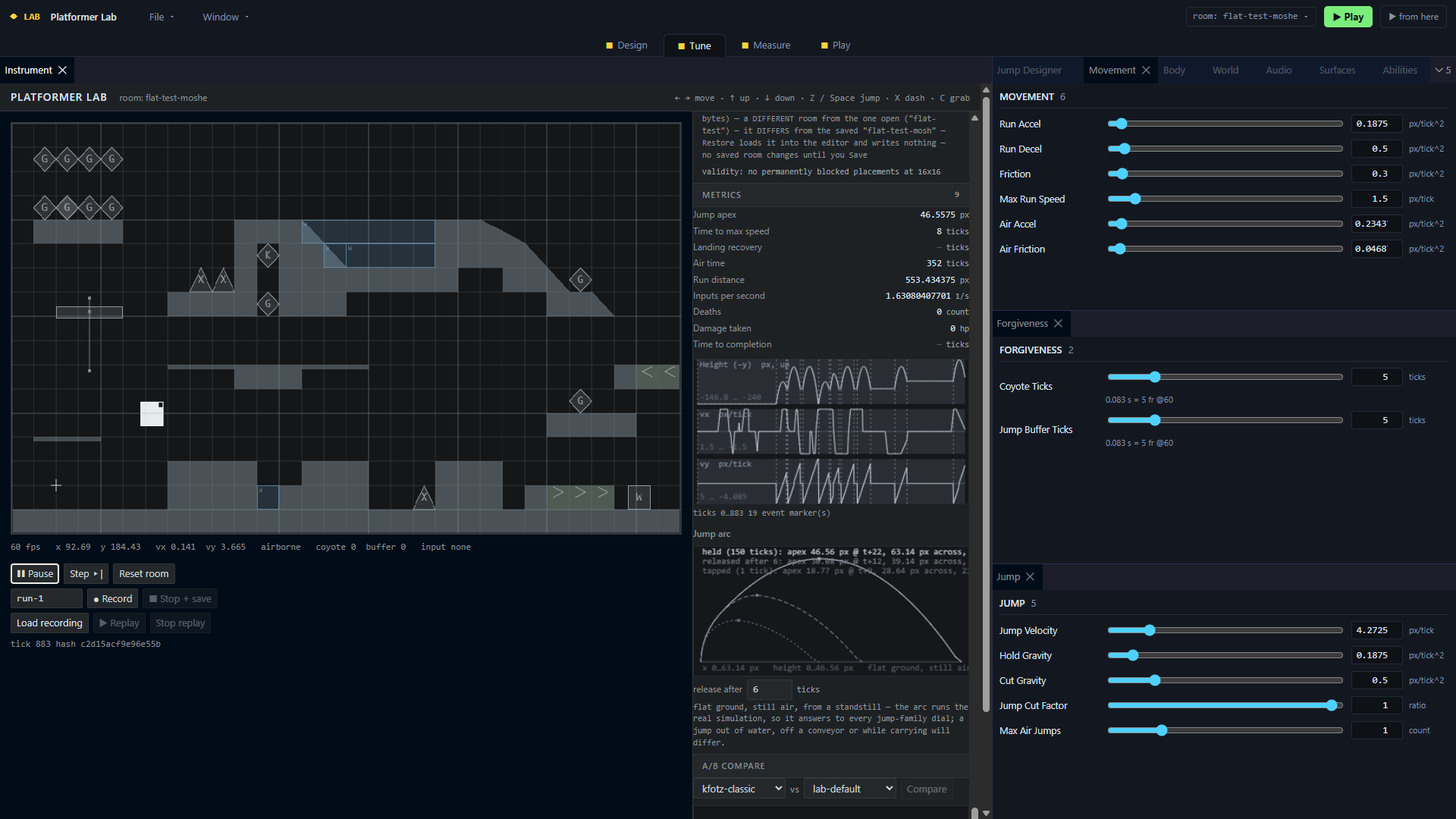This screenshot has width=1456, height=819.
Task: Open the Window menu
Action: [225, 17]
